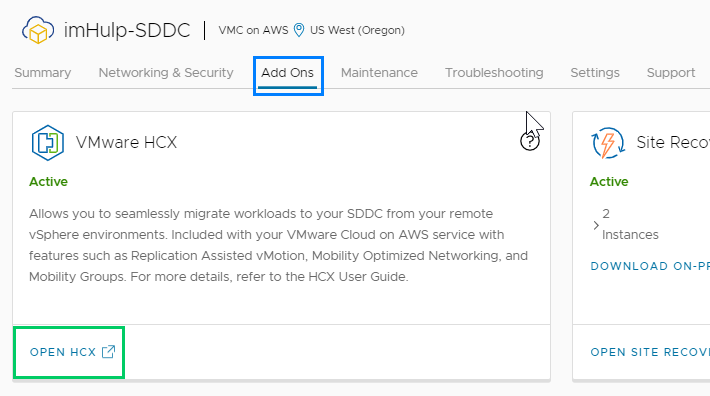The width and height of the screenshot is (710, 396).
Task: Click the imHulp-SDDC cloud cube icon
Action: tap(38, 30)
